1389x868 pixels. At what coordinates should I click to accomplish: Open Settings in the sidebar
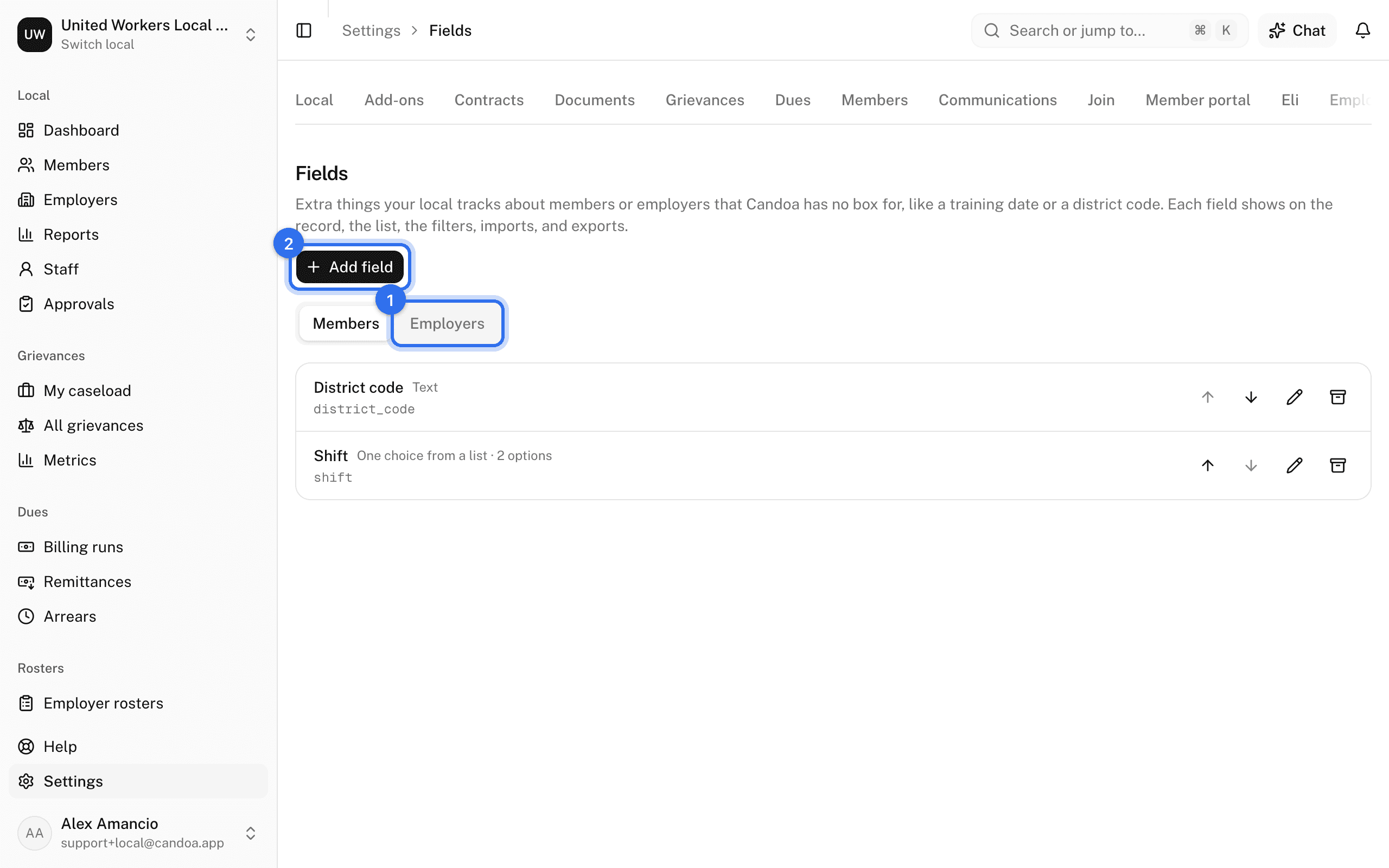(x=138, y=781)
